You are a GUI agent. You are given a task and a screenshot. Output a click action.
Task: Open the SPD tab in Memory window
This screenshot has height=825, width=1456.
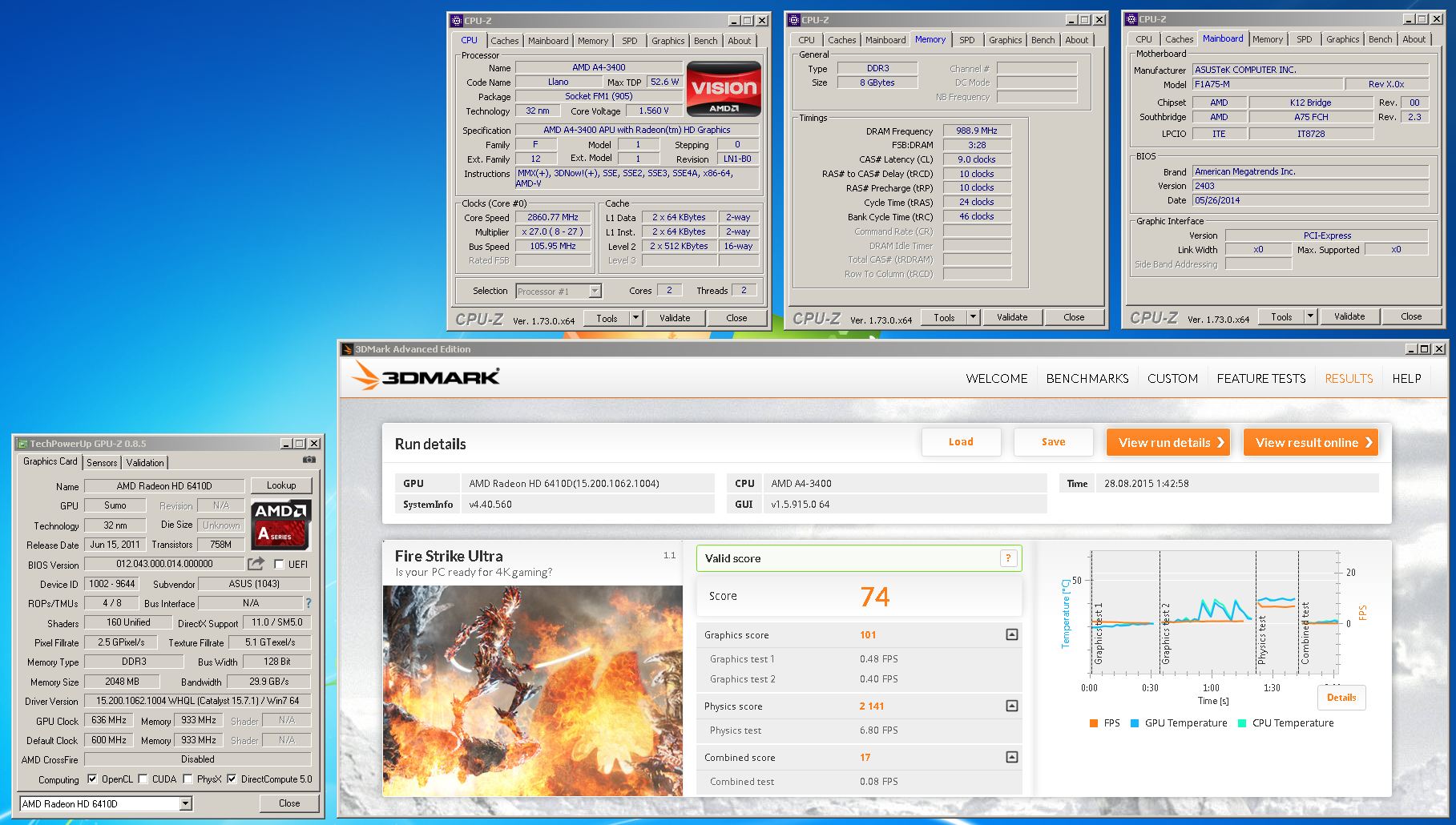(967, 40)
